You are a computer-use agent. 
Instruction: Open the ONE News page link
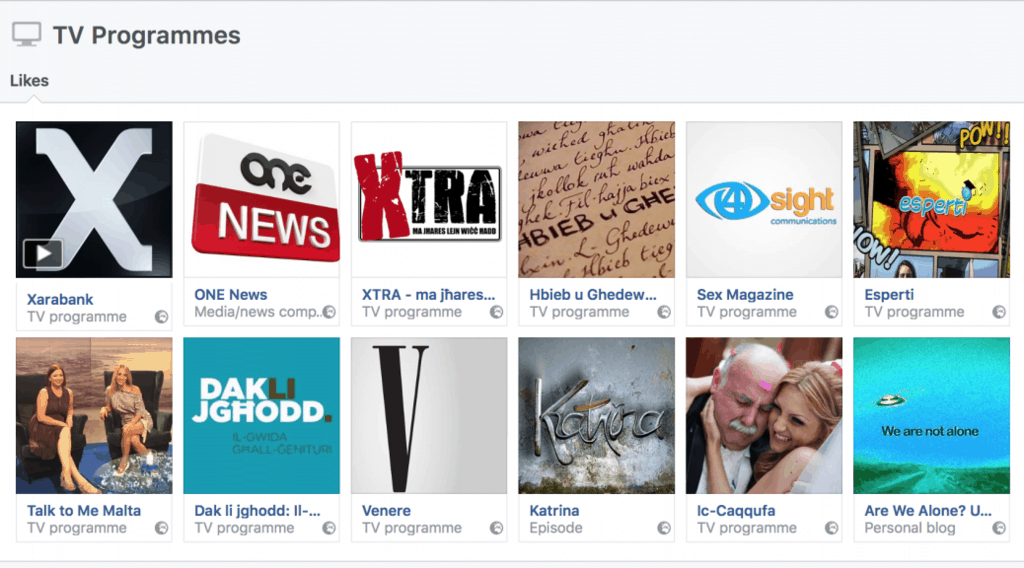click(231, 294)
